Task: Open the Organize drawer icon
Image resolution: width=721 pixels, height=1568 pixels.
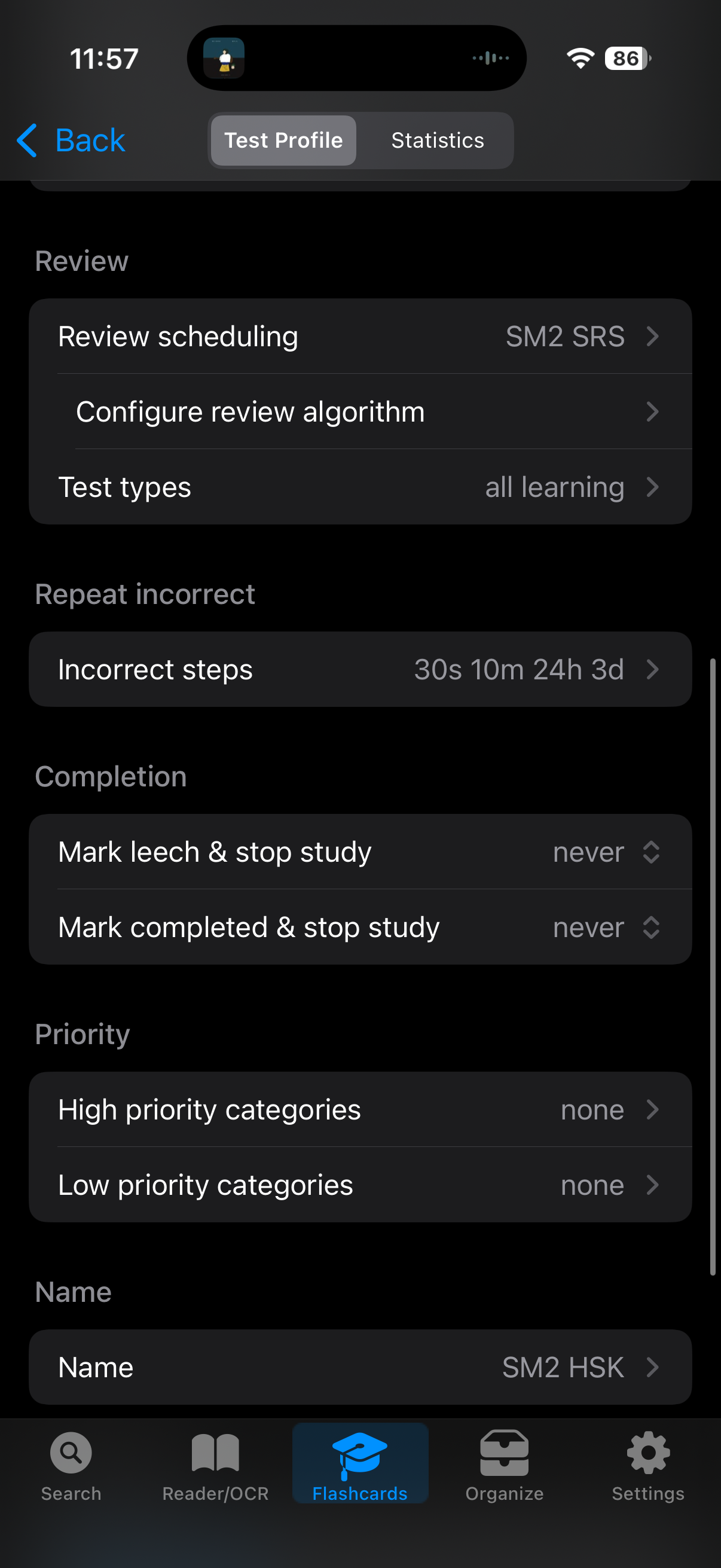Action: click(x=504, y=1453)
